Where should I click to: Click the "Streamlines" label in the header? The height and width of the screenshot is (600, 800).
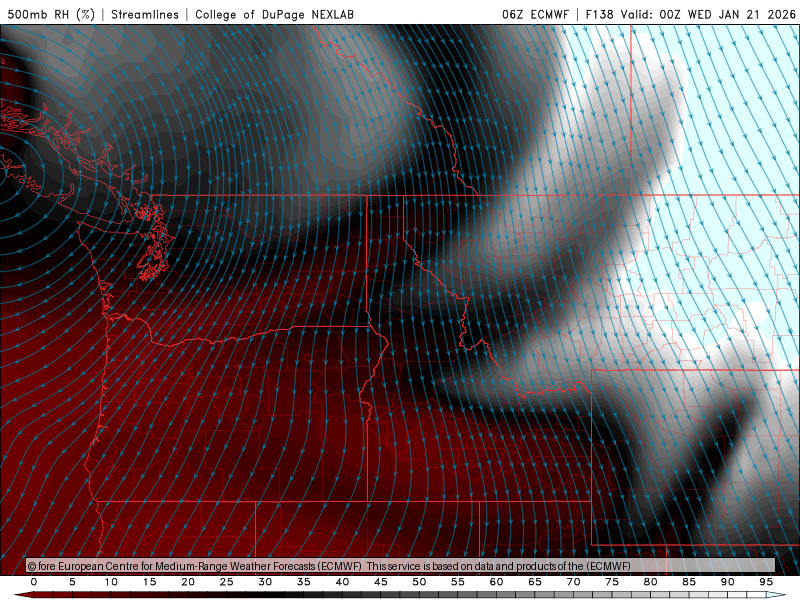[145, 14]
